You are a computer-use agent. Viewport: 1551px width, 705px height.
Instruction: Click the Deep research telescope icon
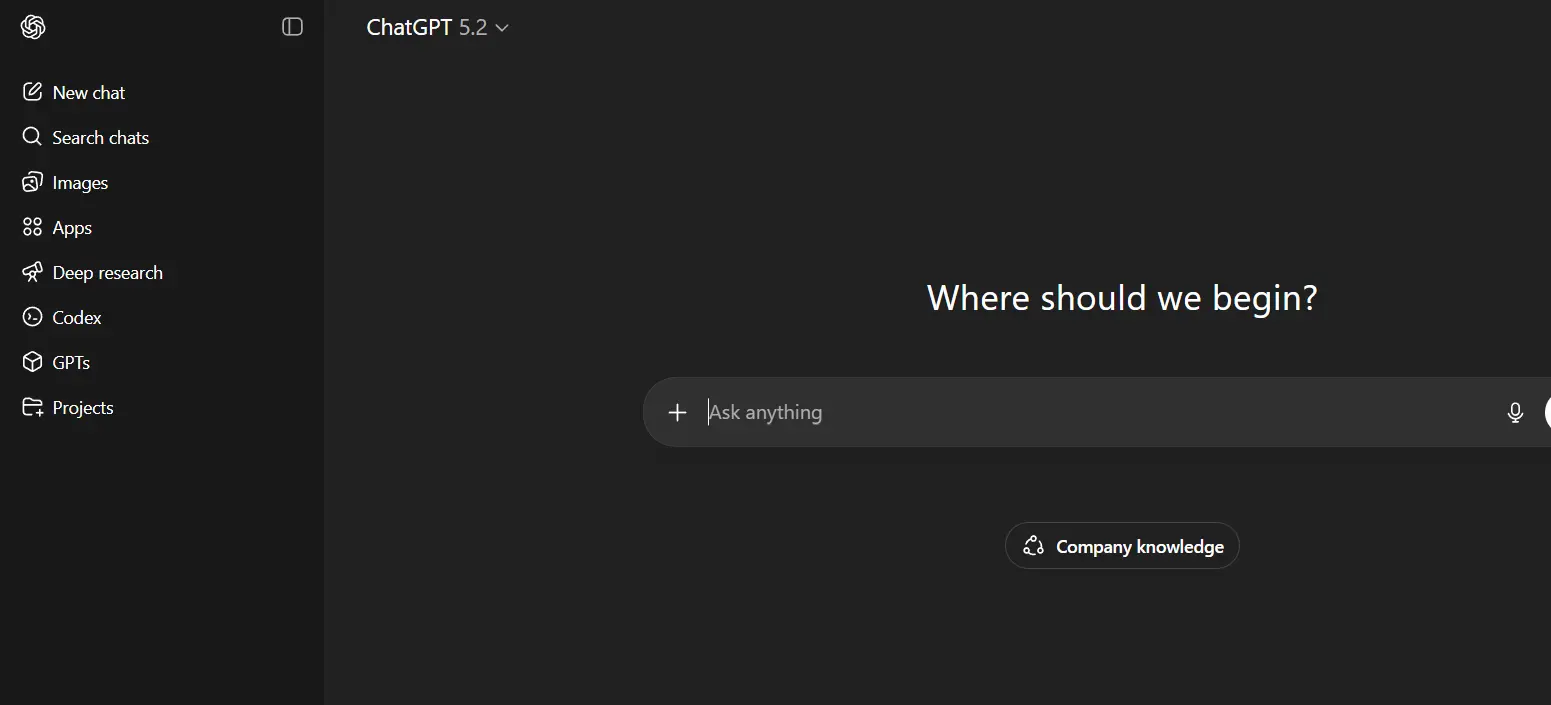(x=32, y=272)
